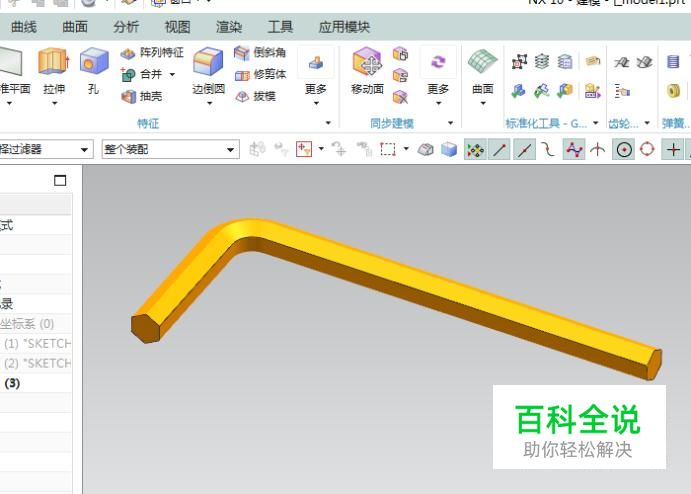Open the 渲染 tab
The height and width of the screenshot is (494, 691).
(x=229, y=27)
